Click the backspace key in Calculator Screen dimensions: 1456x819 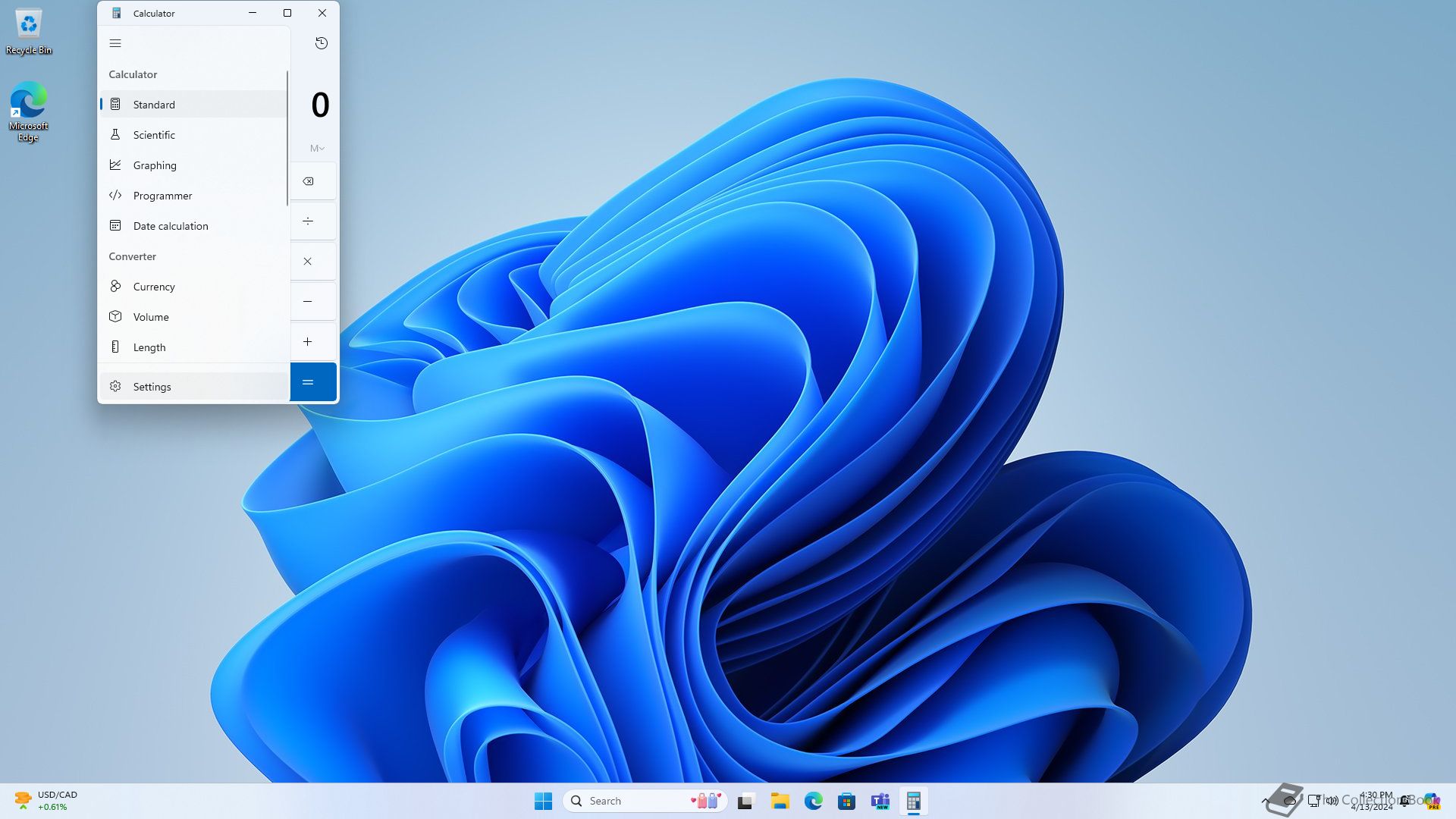[x=313, y=181]
